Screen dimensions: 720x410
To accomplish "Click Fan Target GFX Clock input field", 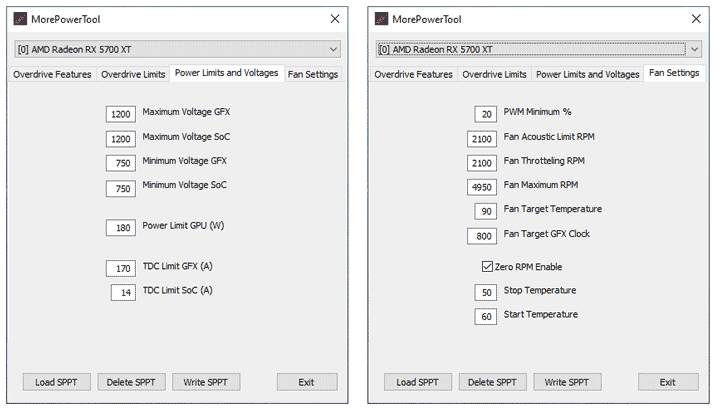I will click(x=482, y=236).
